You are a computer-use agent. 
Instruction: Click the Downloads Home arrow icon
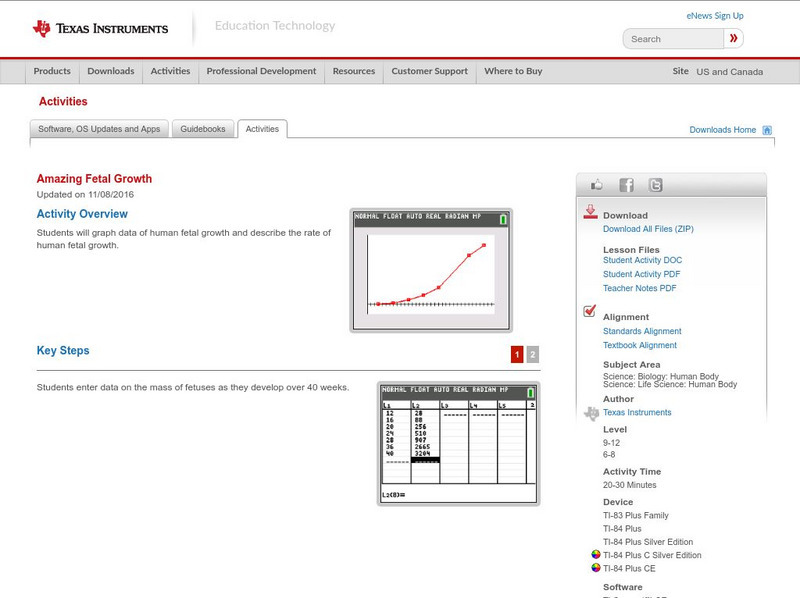click(766, 130)
